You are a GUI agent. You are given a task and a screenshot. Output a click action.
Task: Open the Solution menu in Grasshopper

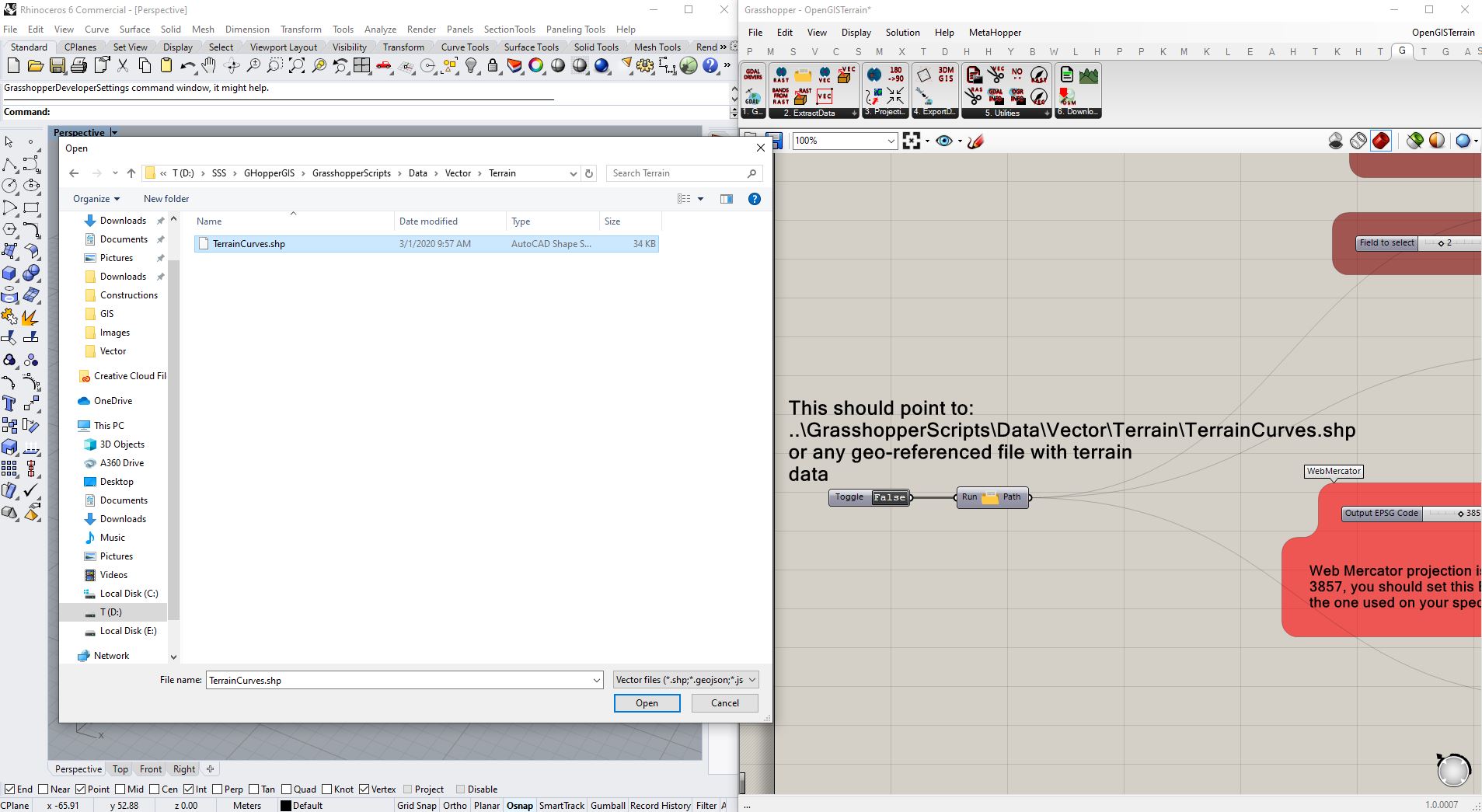click(x=902, y=33)
